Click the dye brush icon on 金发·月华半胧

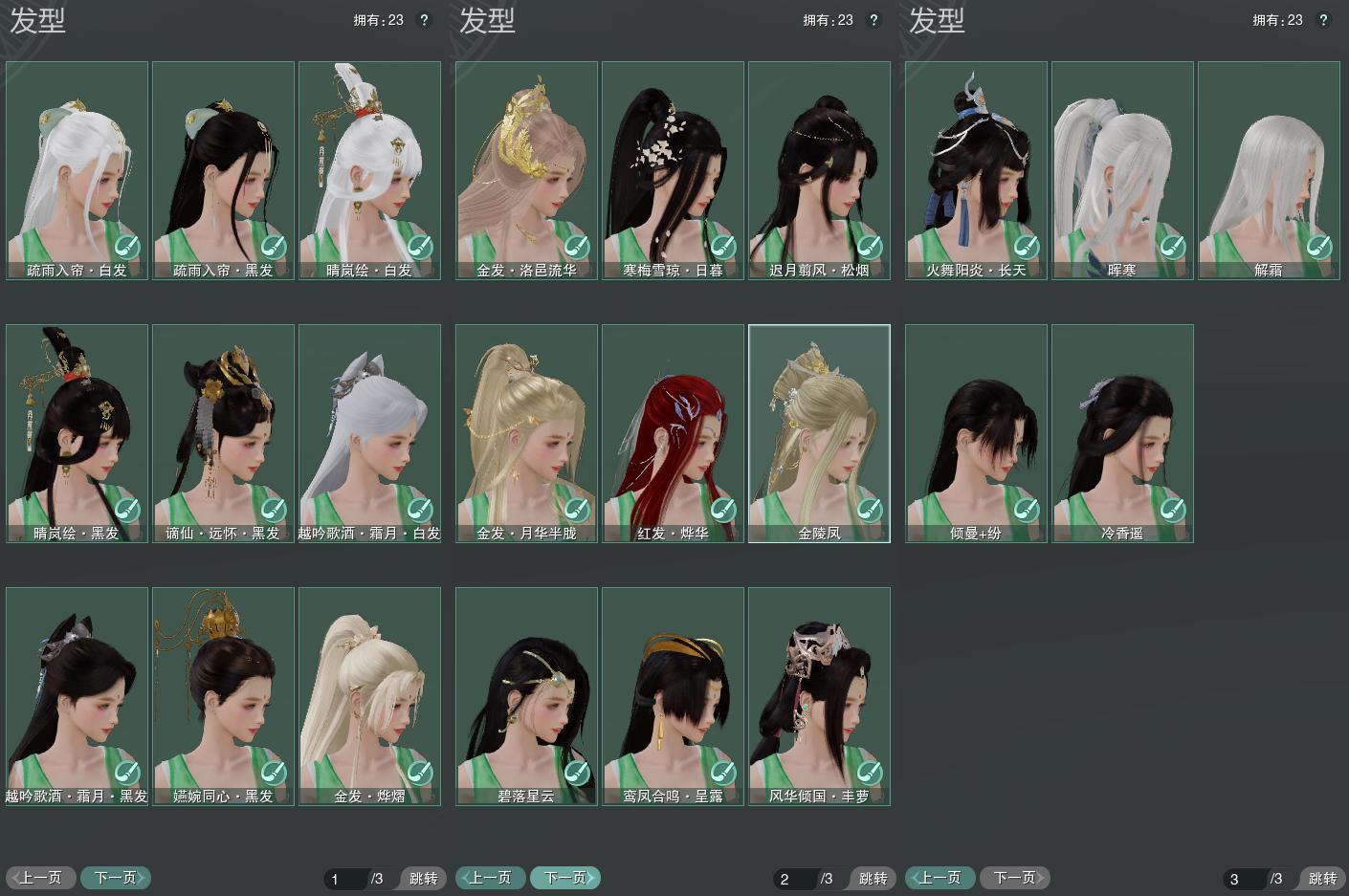tap(577, 510)
